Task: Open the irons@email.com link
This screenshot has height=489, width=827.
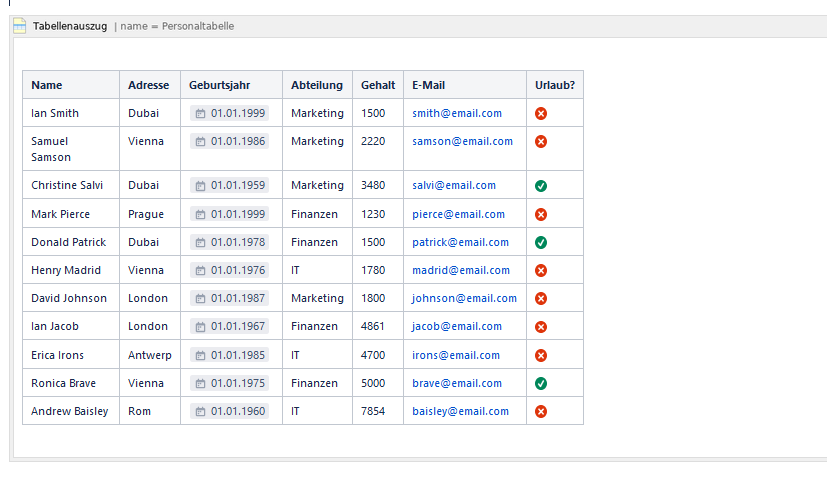Action: point(456,355)
